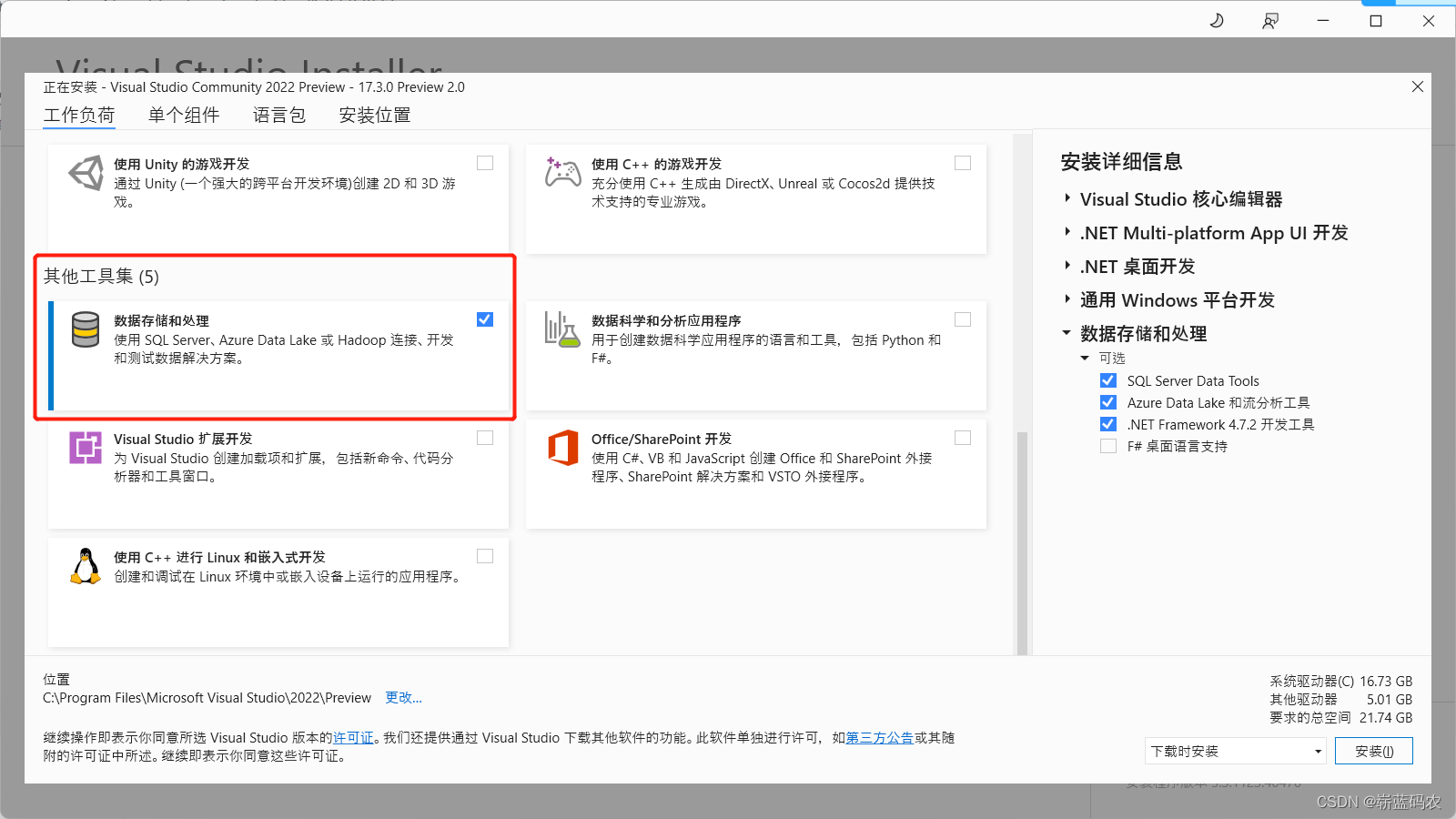Click the workloads list vertical scrollbar
Viewport: 1456px width, 819px height.
(x=1022, y=542)
